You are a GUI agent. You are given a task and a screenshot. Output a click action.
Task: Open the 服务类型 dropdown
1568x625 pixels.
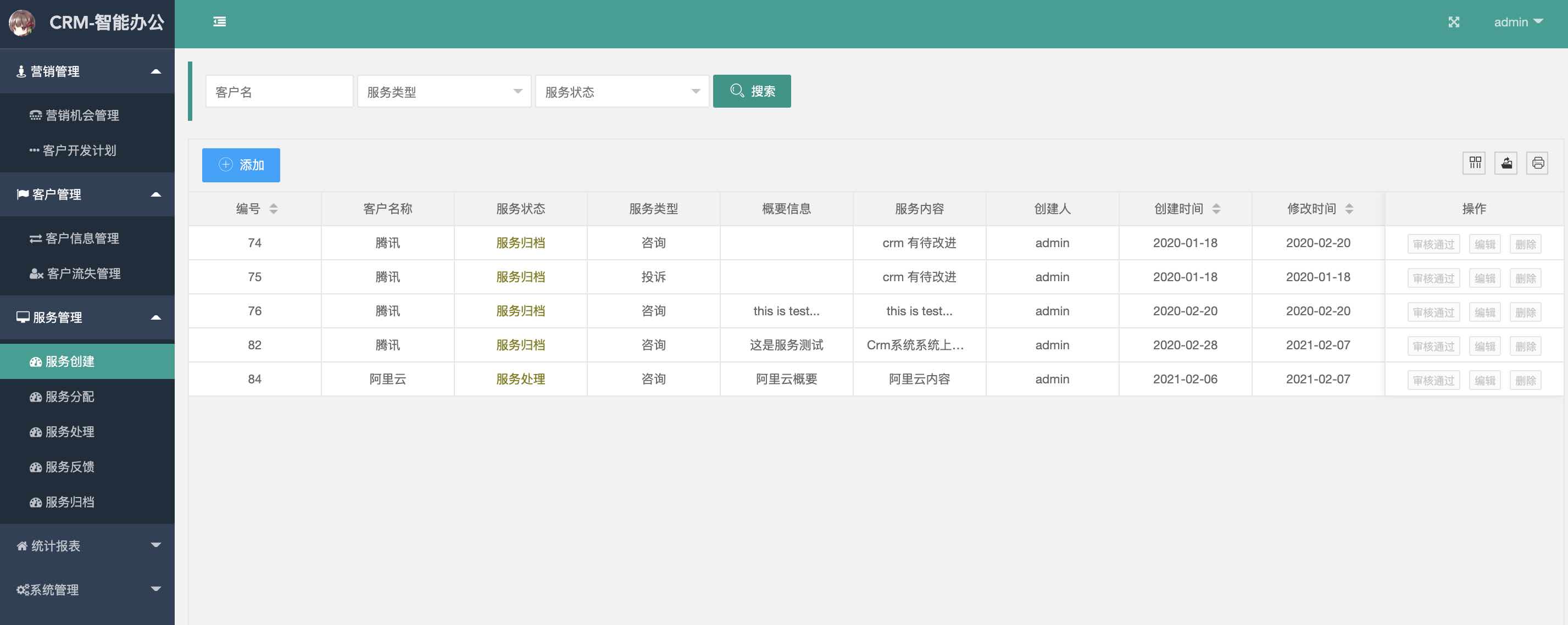click(444, 91)
